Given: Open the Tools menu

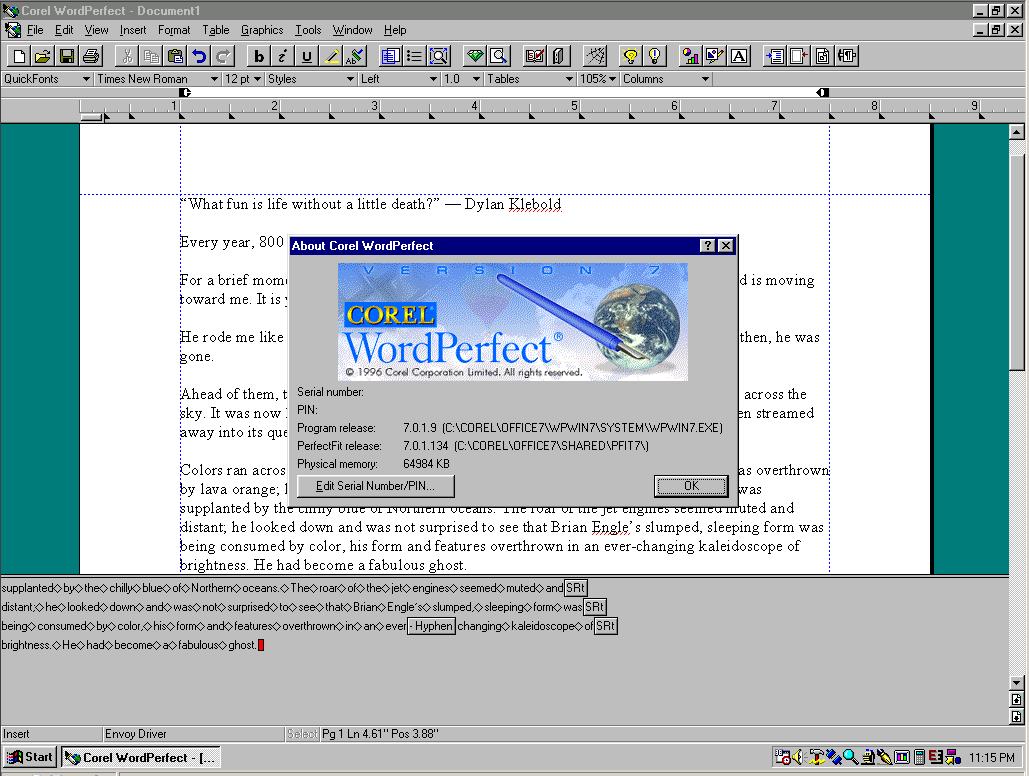Looking at the screenshot, I should point(308,30).
